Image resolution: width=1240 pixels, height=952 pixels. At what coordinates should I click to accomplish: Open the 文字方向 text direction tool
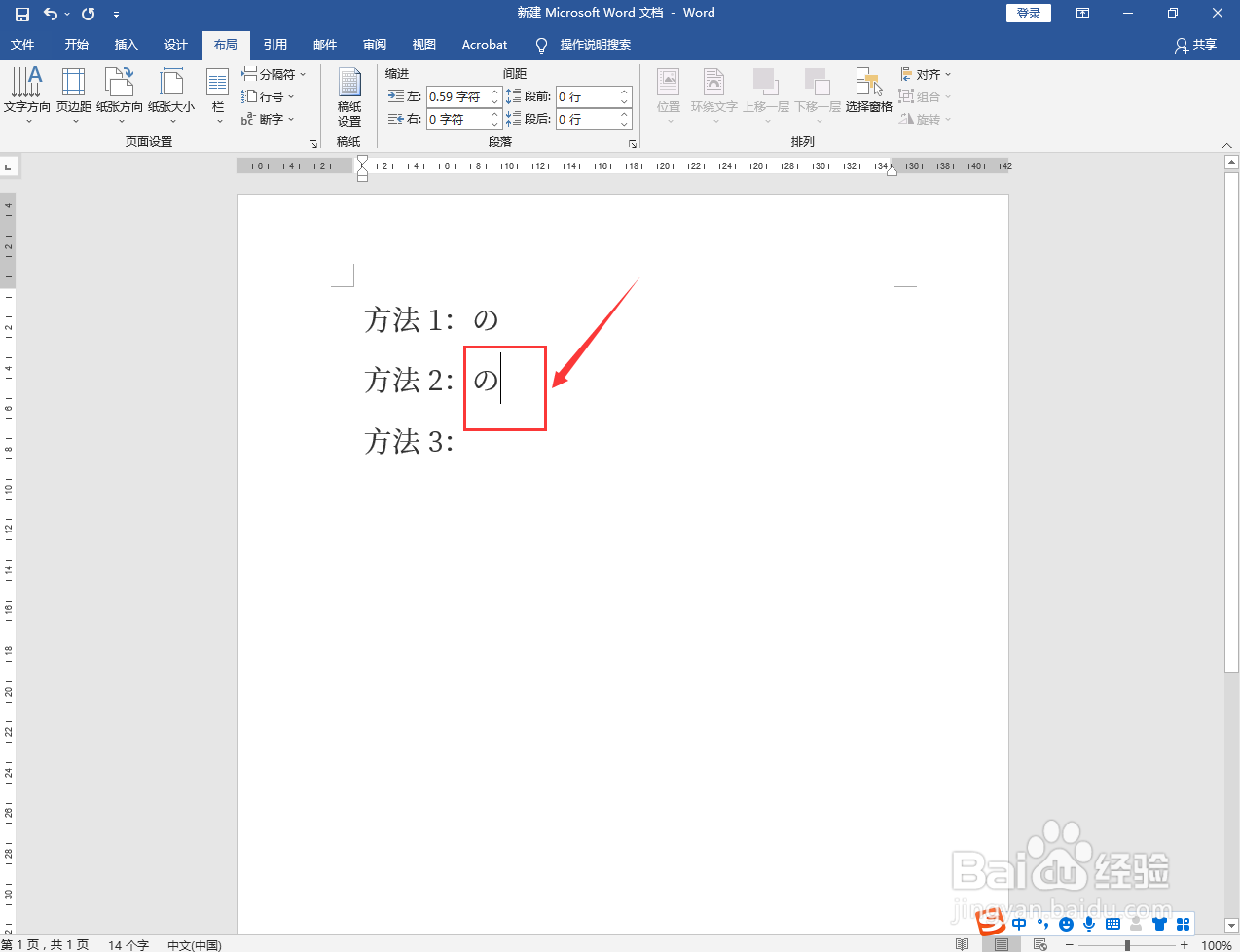[27, 95]
